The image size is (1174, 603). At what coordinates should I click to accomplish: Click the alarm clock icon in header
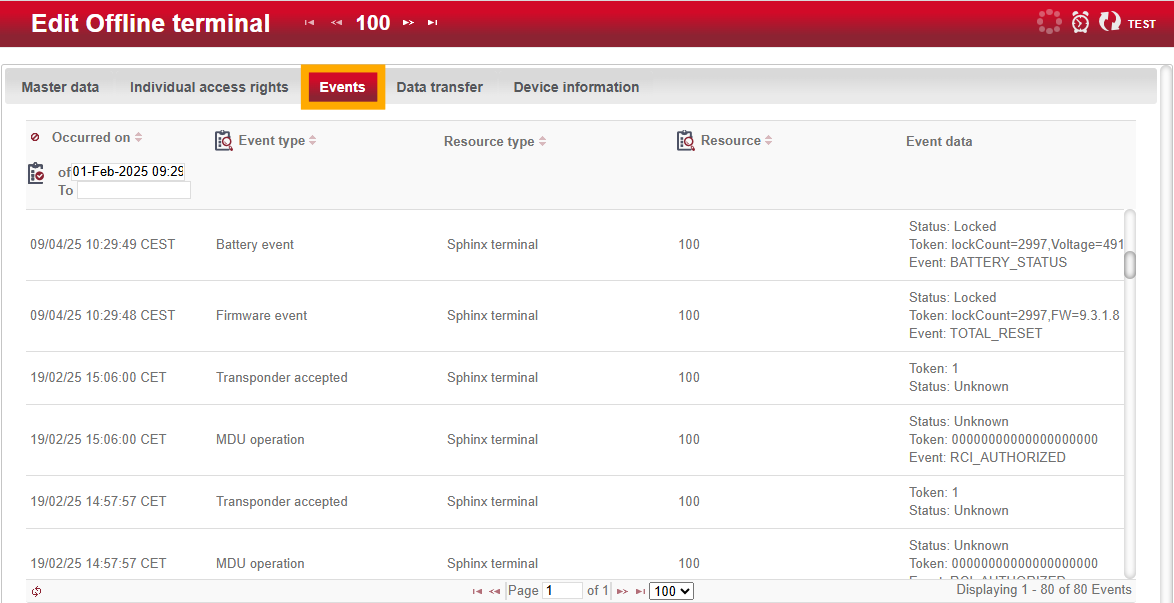(x=1080, y=23)
